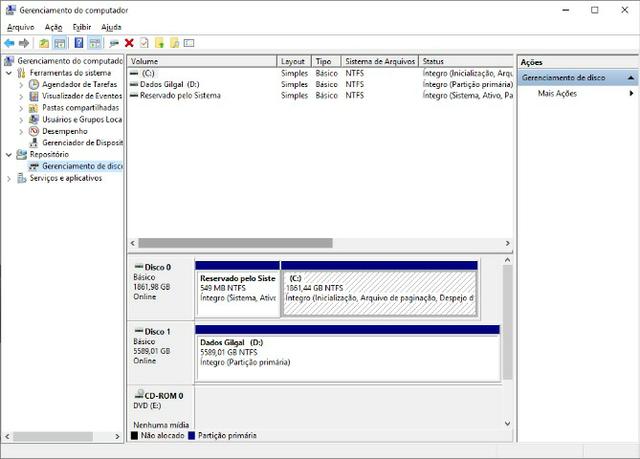Image resolution: width=640 pixels, height=459 pixels.
Task: Open the Mais Ações submenu arrow
Action: 631,93
